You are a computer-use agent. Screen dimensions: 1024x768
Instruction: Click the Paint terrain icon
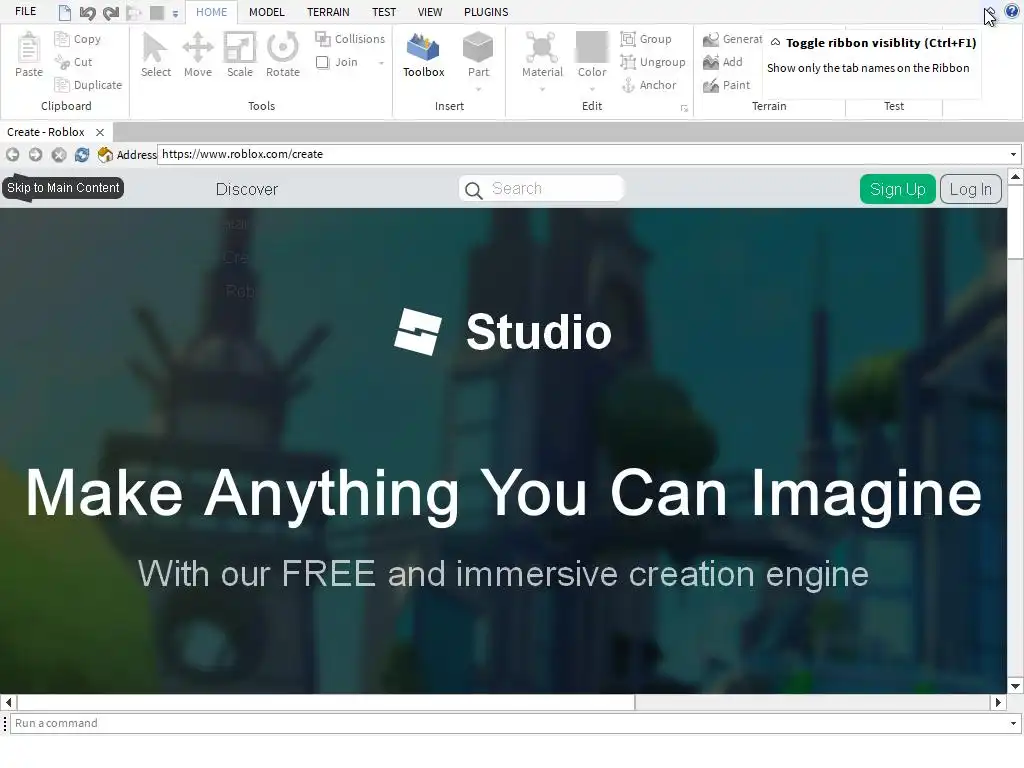pos(711,85)
